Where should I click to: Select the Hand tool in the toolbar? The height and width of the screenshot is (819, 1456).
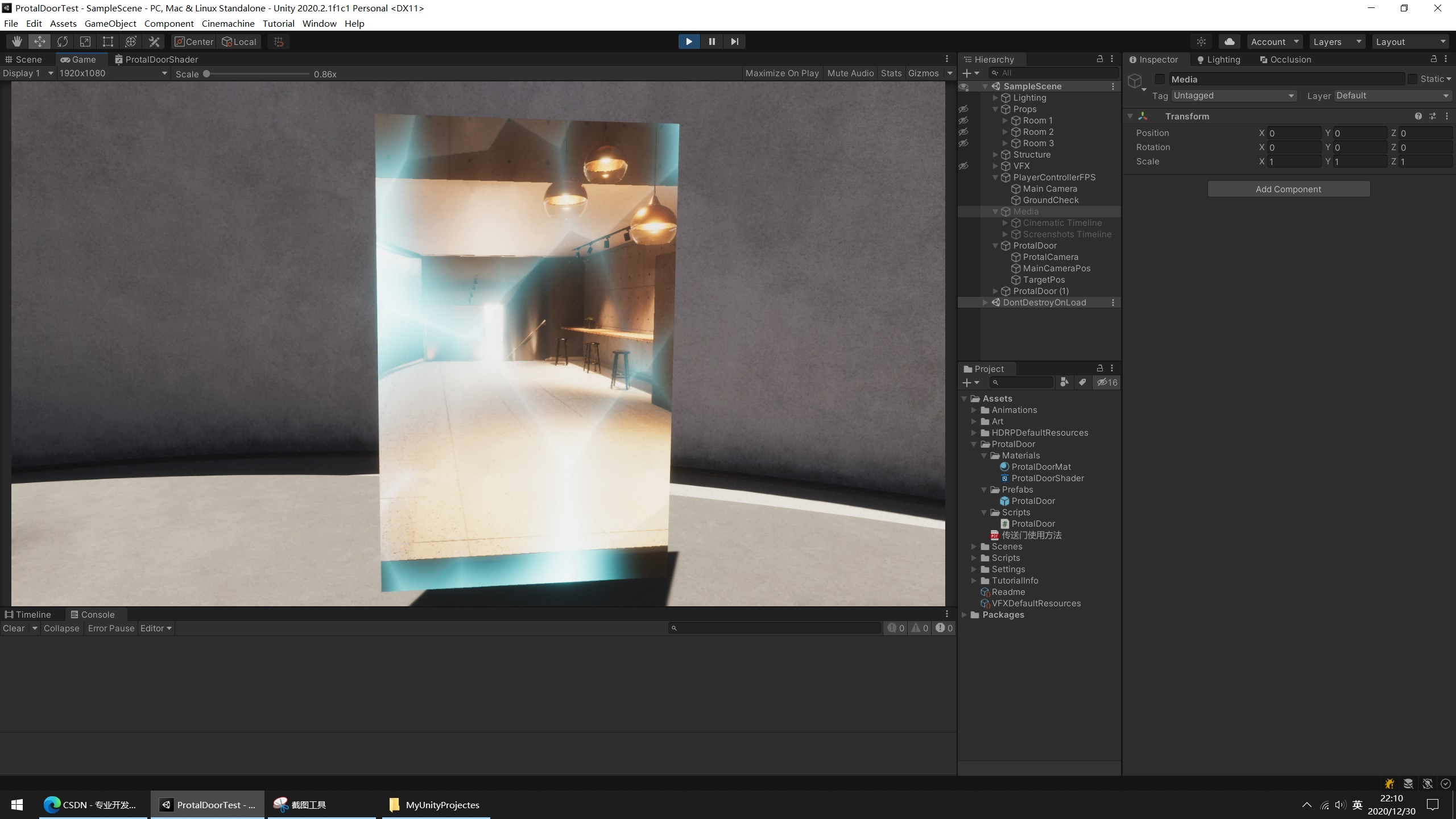[x=17, y=42]
